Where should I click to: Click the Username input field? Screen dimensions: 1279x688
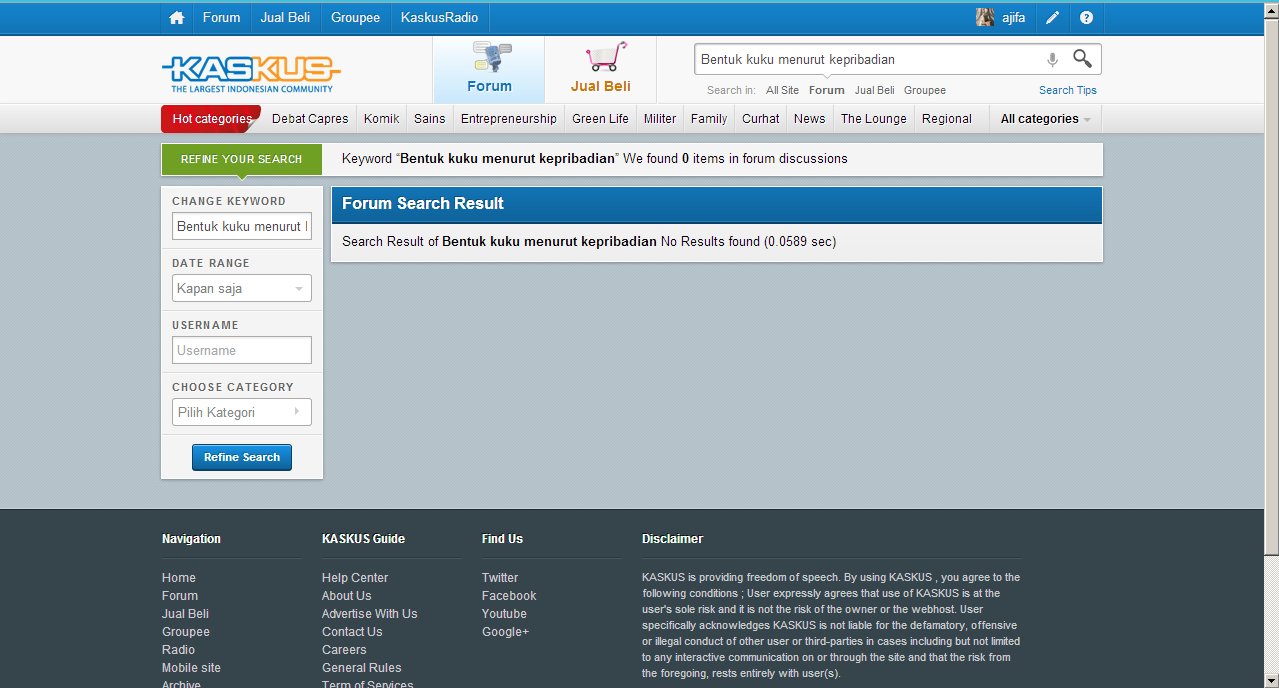pos(241,351)
